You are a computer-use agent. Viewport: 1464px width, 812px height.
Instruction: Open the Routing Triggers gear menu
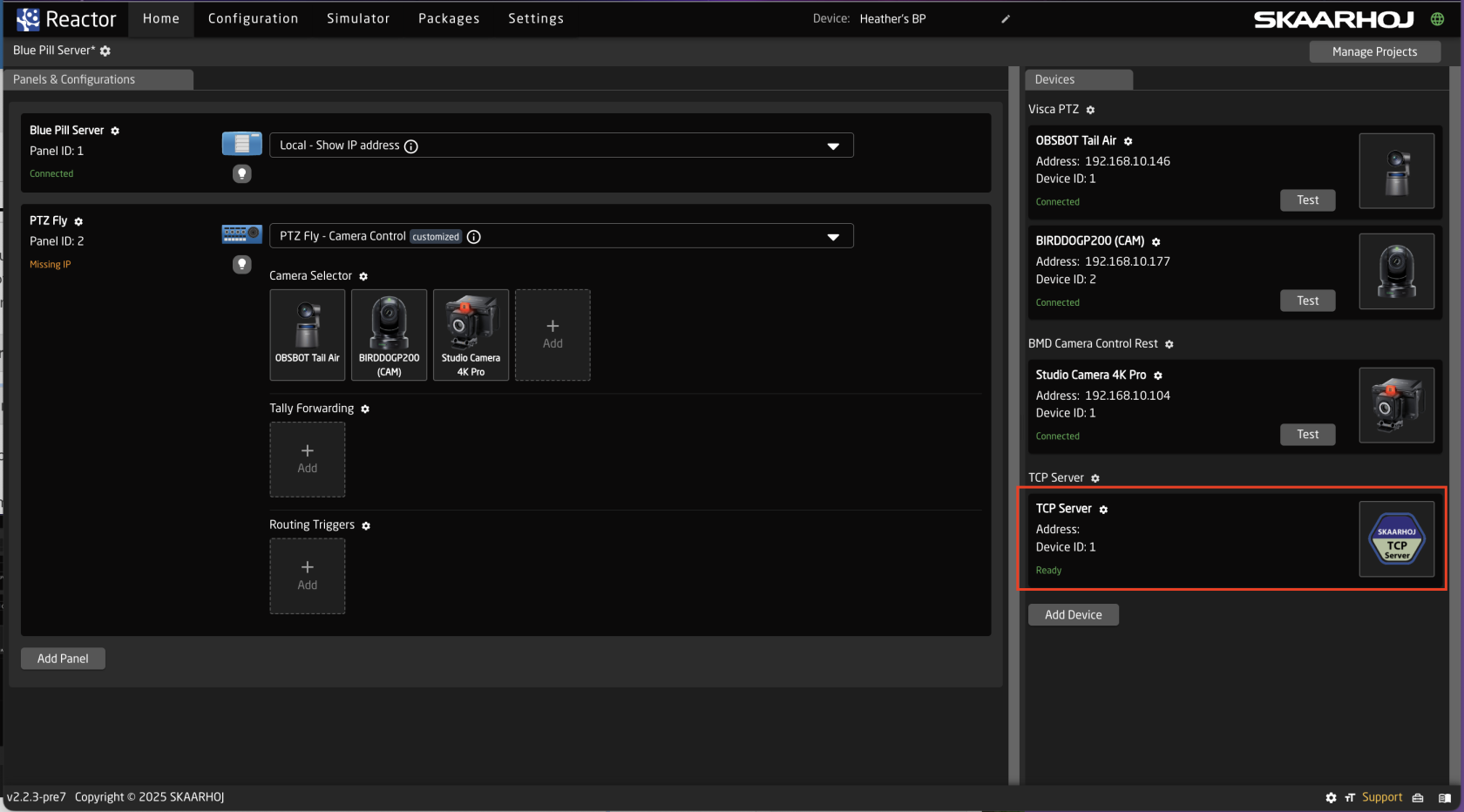click(x=366, y=525)
